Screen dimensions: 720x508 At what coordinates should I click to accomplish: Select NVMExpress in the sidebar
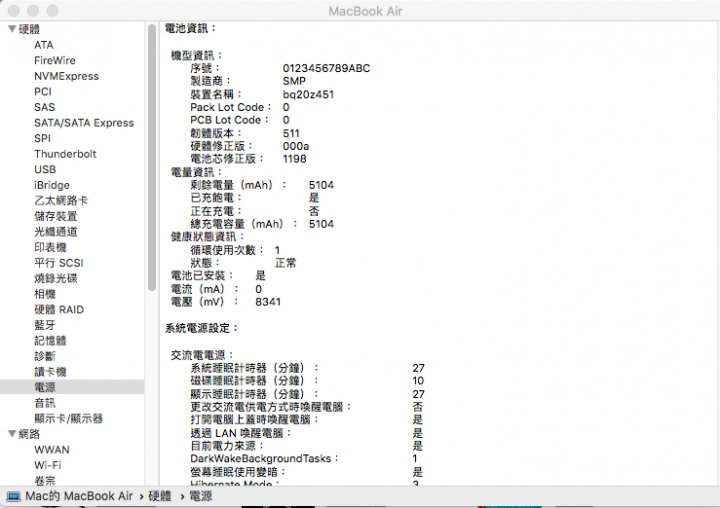point(67,76)
